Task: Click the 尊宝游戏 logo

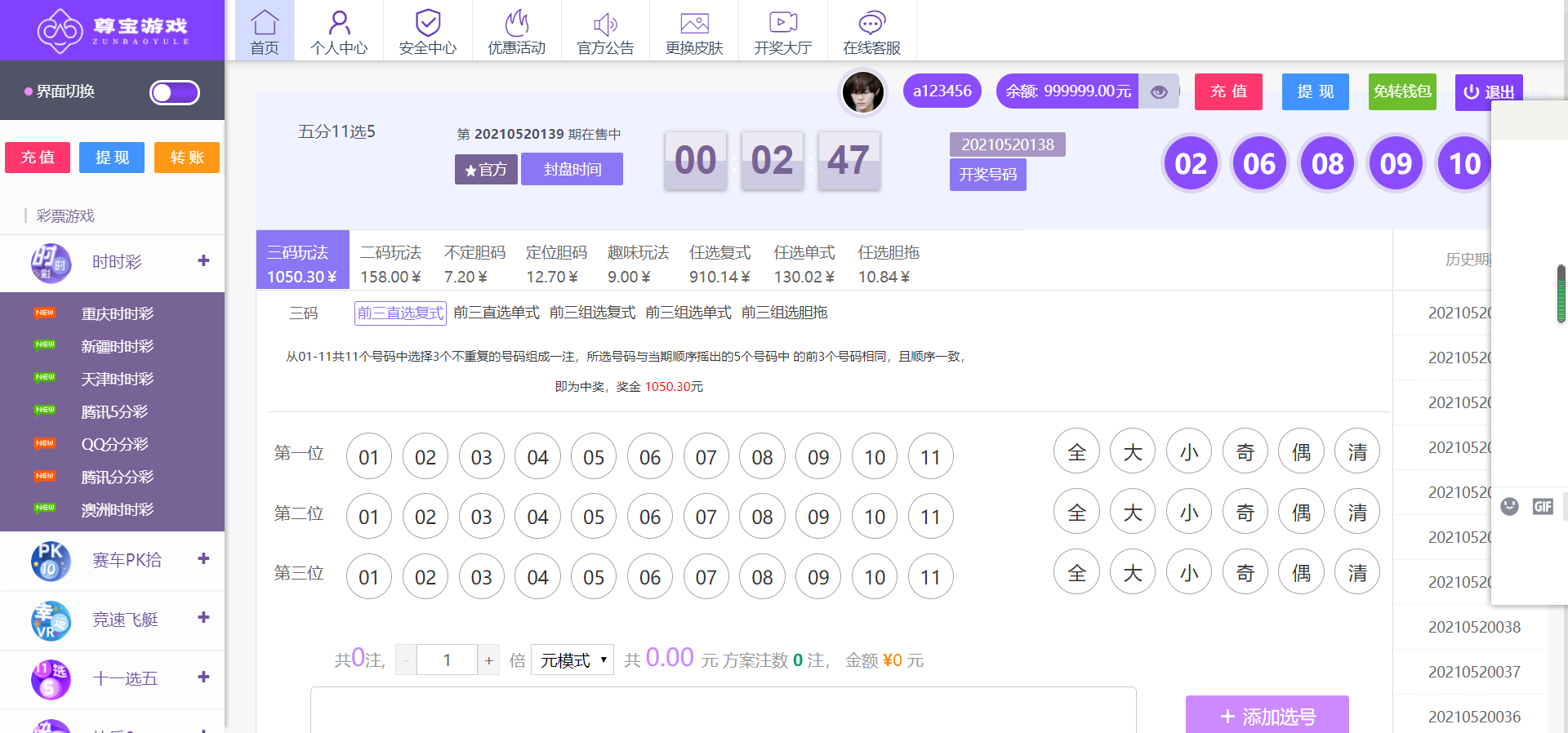Action: pos(113,30)
